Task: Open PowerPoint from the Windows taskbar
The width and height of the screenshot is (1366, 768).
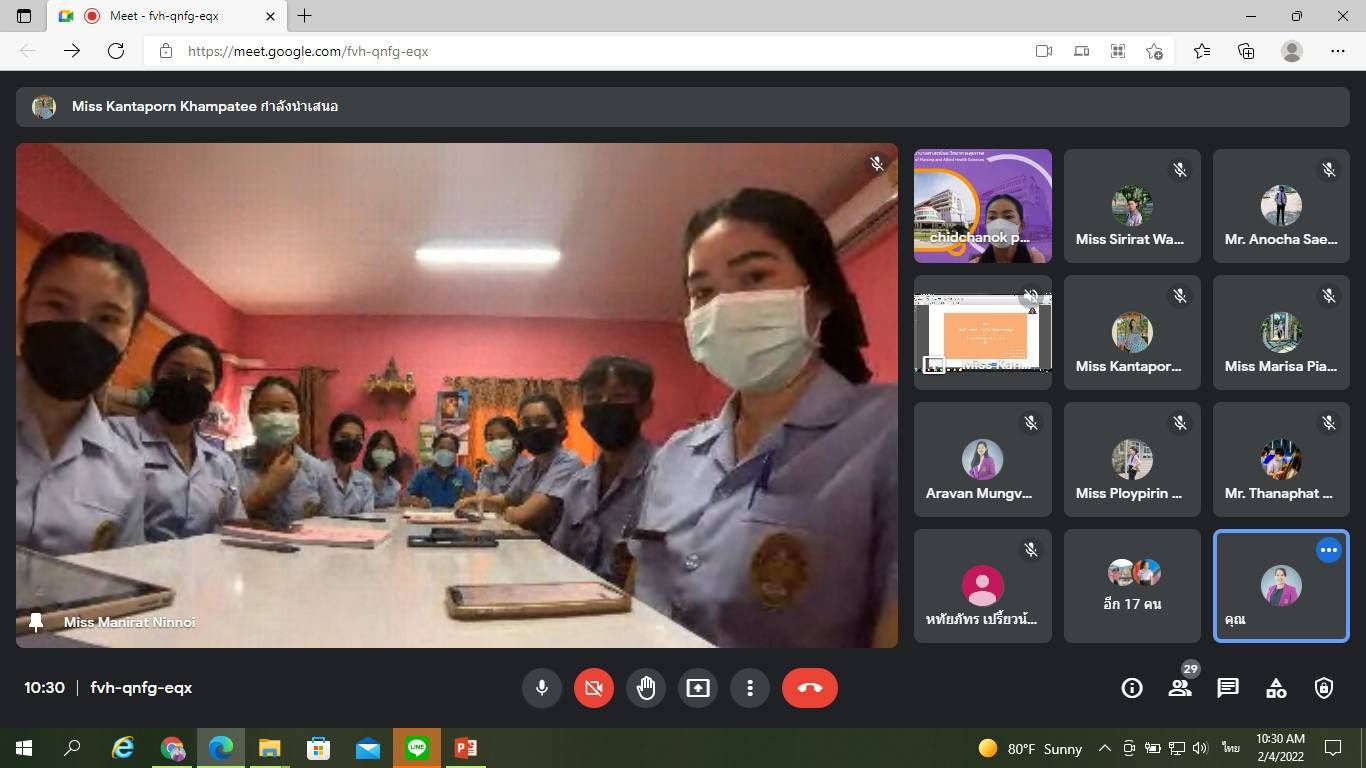Action: (x=465, y=748)
